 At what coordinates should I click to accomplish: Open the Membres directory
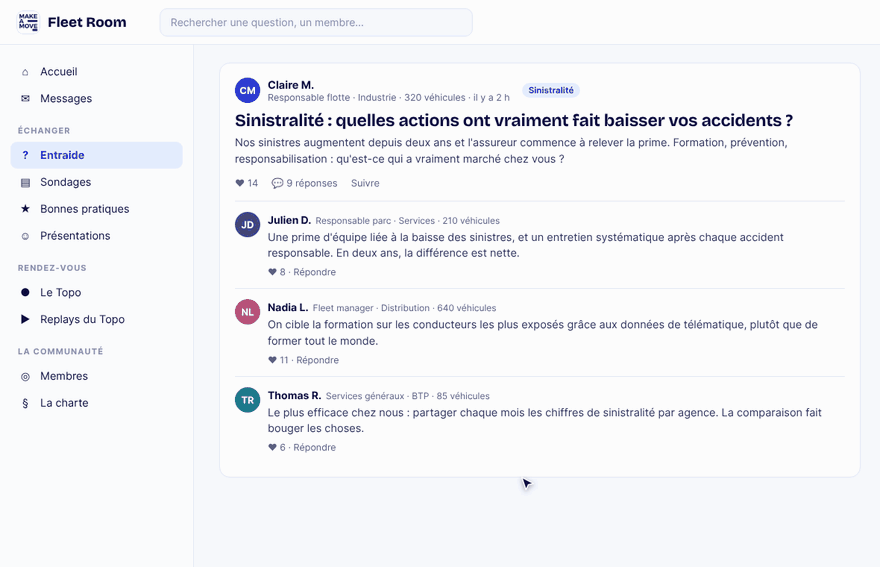(97, 376)
